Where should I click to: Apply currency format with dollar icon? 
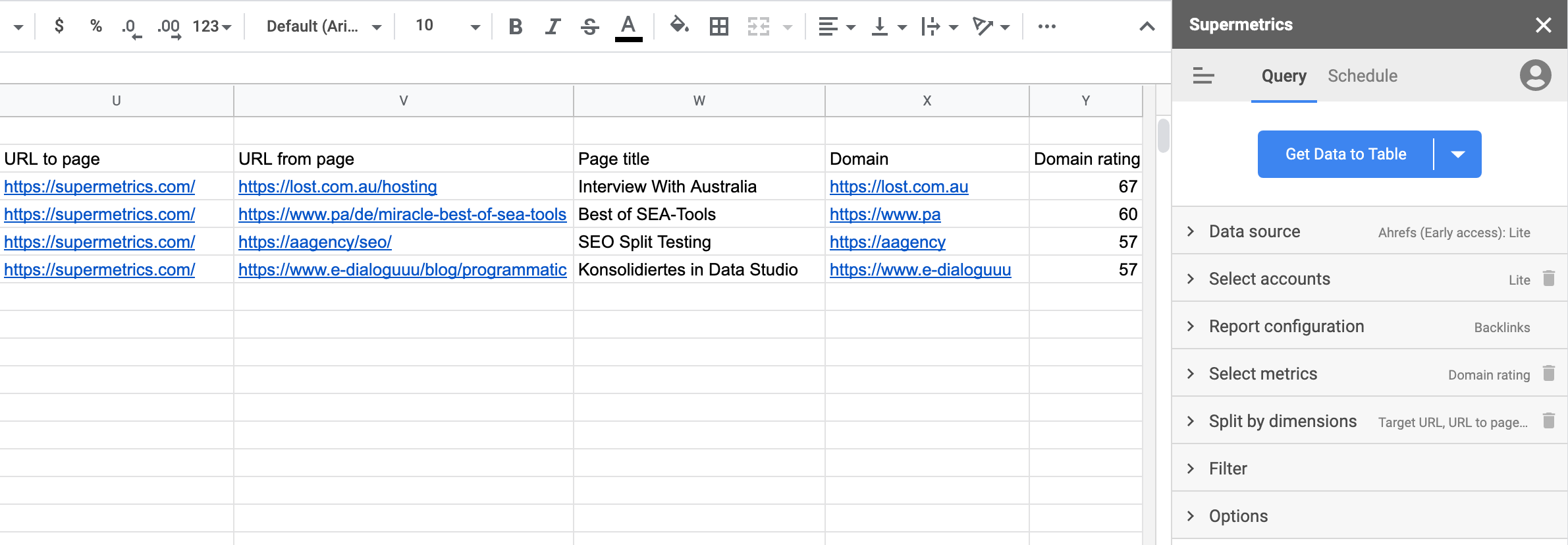click(x=59, y=26)
